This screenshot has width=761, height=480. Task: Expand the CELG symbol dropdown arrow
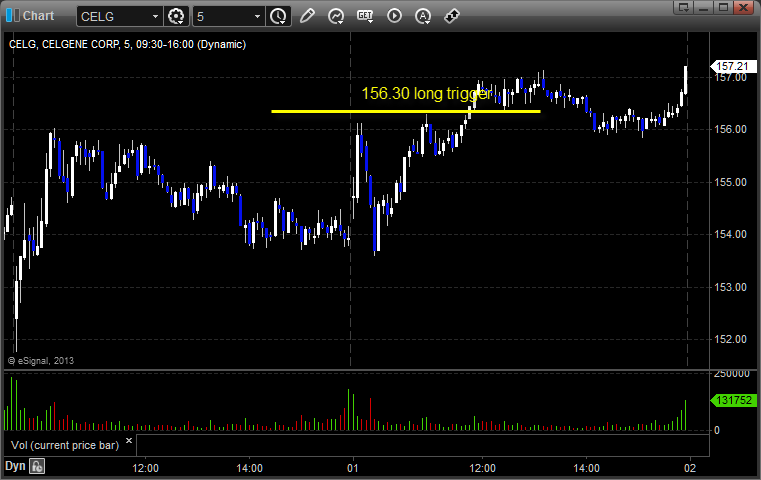(155, 17)
